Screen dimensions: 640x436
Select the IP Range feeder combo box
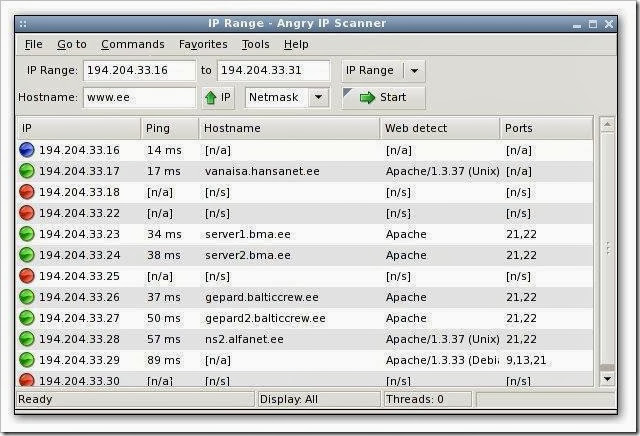pyautogui.click(x=383, y=71)
